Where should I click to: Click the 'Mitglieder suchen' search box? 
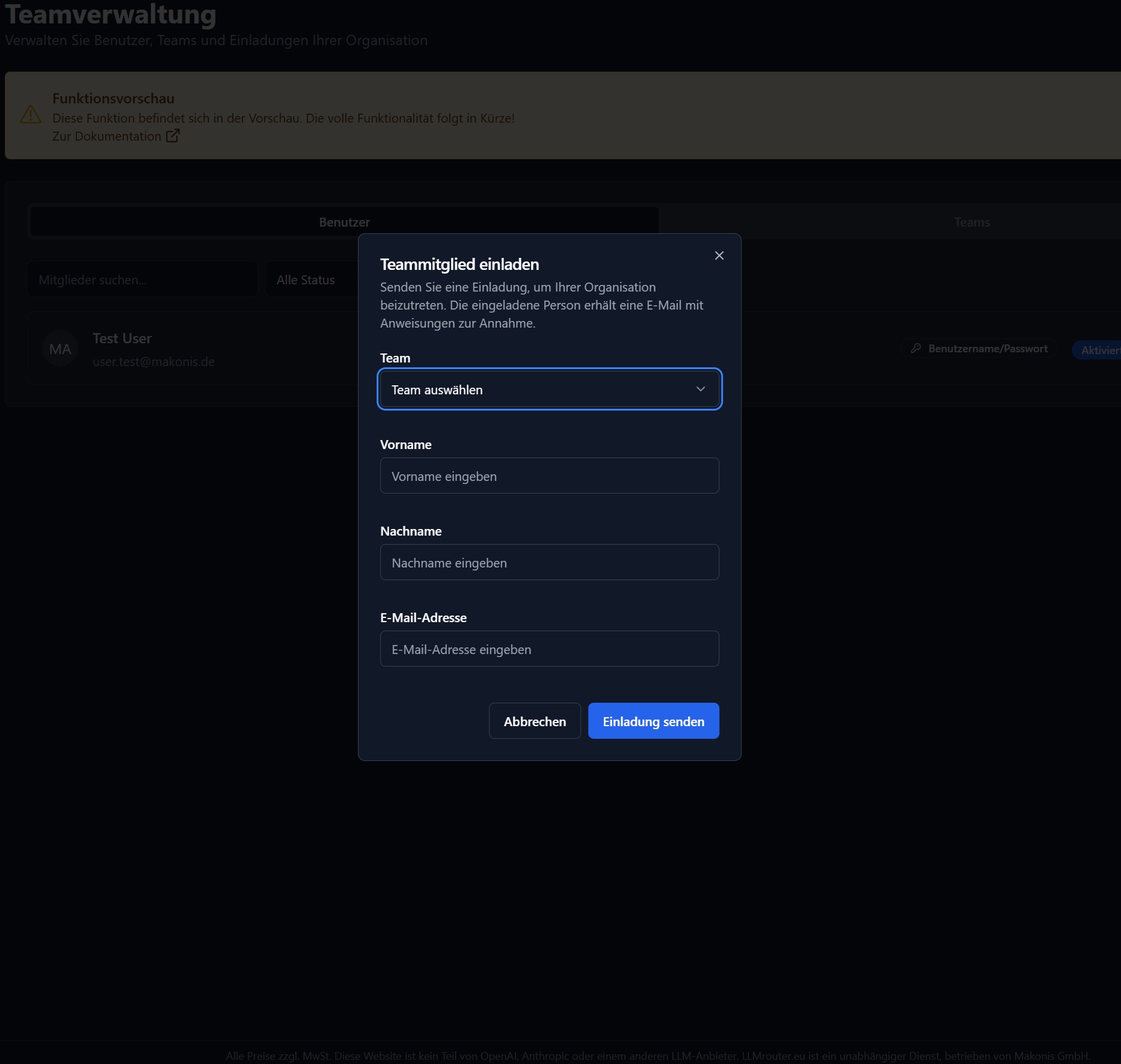click(142, 280)
